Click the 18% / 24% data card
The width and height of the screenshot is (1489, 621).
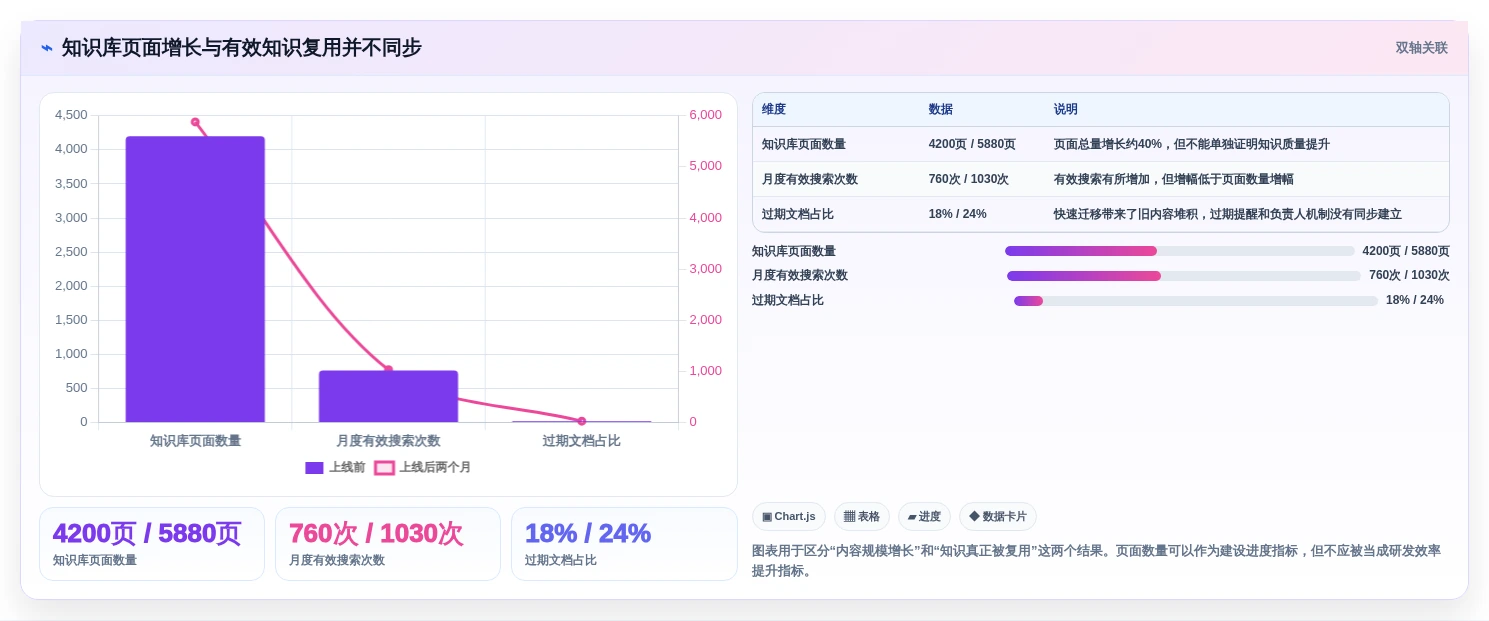(624, 544)
